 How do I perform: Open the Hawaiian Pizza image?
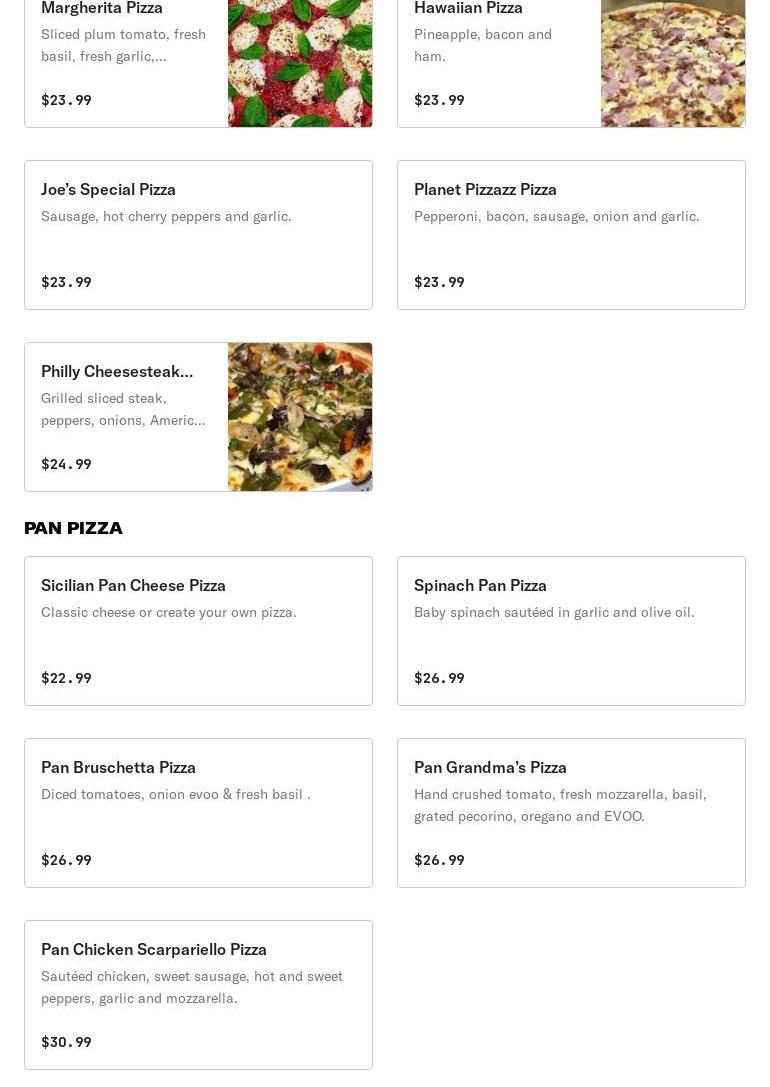[x=672, y=62]
